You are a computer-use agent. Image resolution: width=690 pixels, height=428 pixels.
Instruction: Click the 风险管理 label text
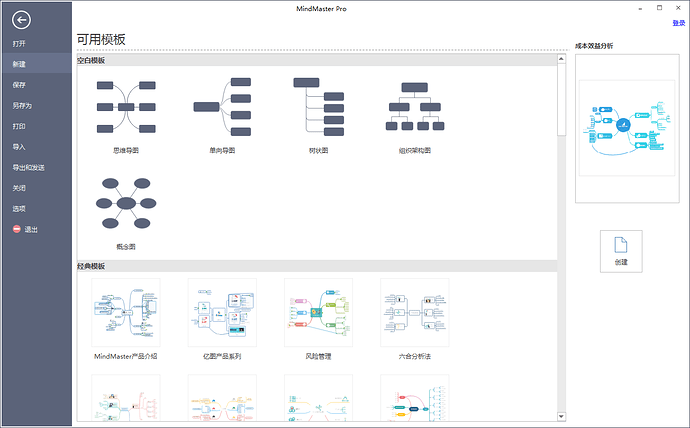pos(319,356)
